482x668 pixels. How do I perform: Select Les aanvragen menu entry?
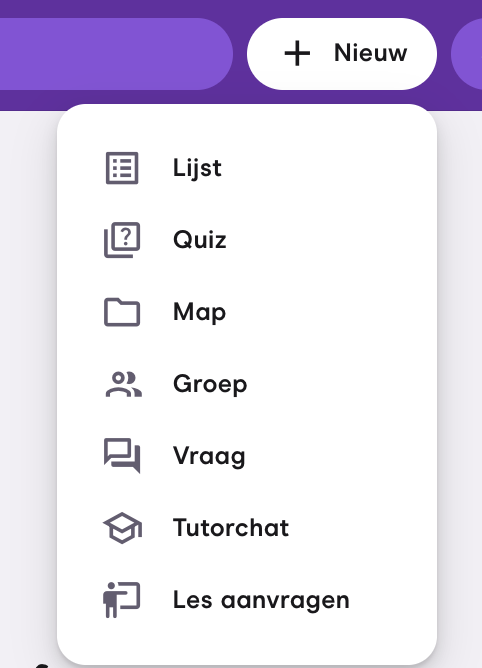click(247, 600)
